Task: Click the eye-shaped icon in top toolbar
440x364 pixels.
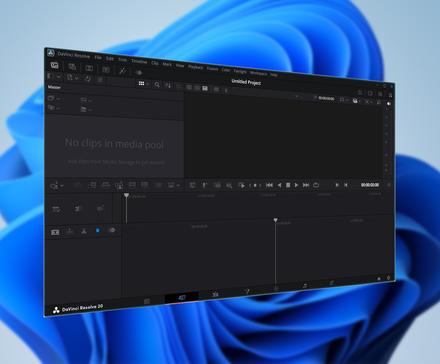Action: (x=139, y=72)
